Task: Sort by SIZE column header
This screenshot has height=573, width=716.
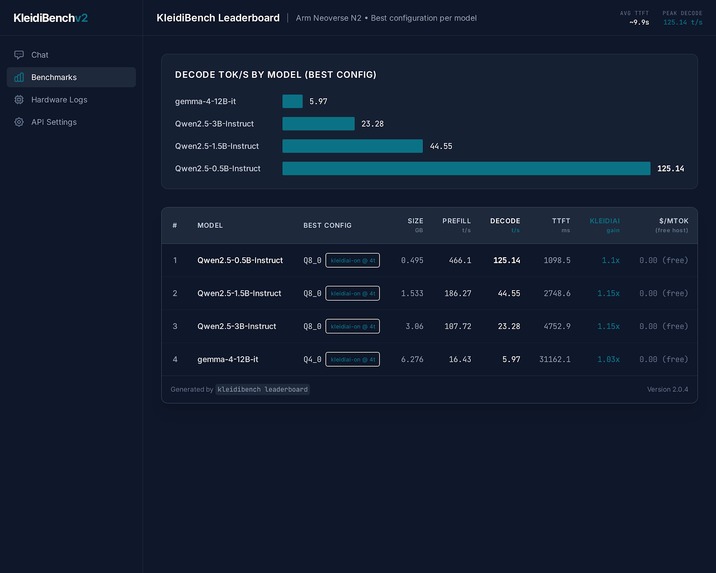Action: coord(415,225)
